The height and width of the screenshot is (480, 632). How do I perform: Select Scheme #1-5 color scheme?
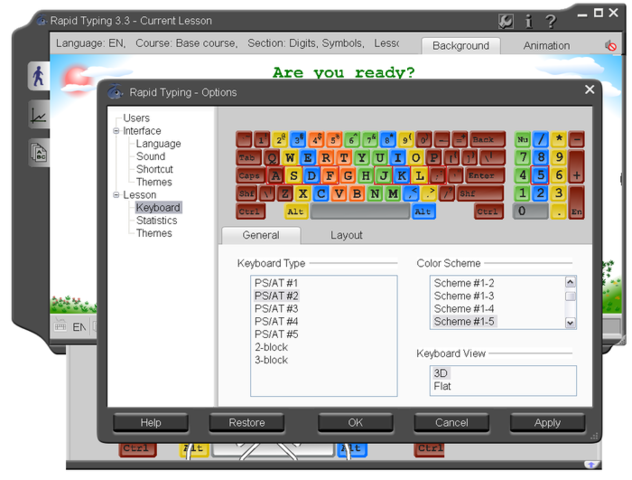click(464, 322)
